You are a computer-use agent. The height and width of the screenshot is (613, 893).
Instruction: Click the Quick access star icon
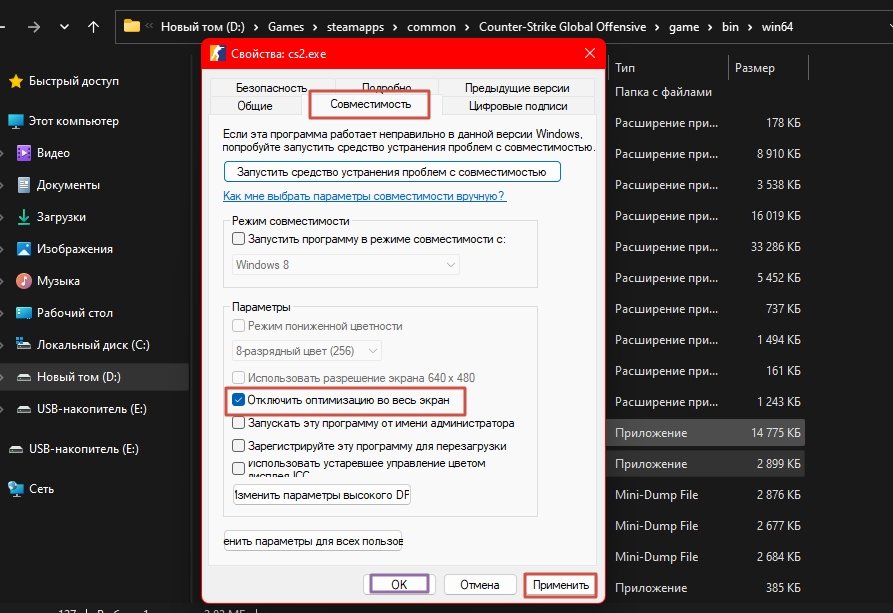pyautogui.click(x=16, y=81)
